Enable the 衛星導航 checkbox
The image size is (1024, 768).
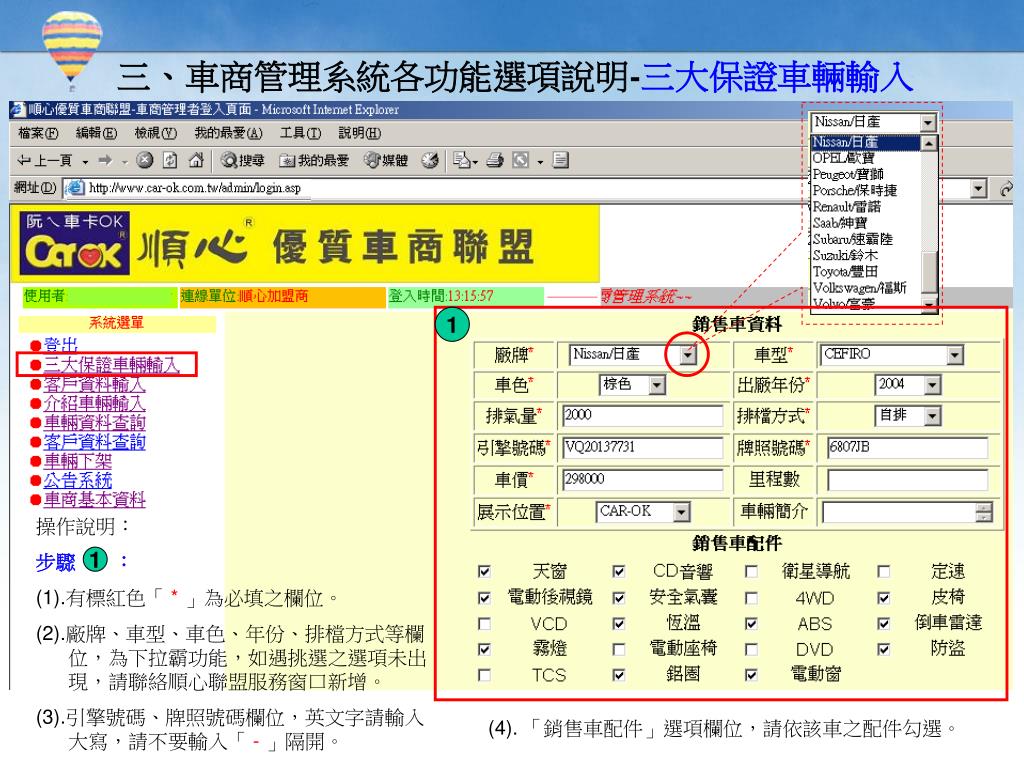point(752,572)
